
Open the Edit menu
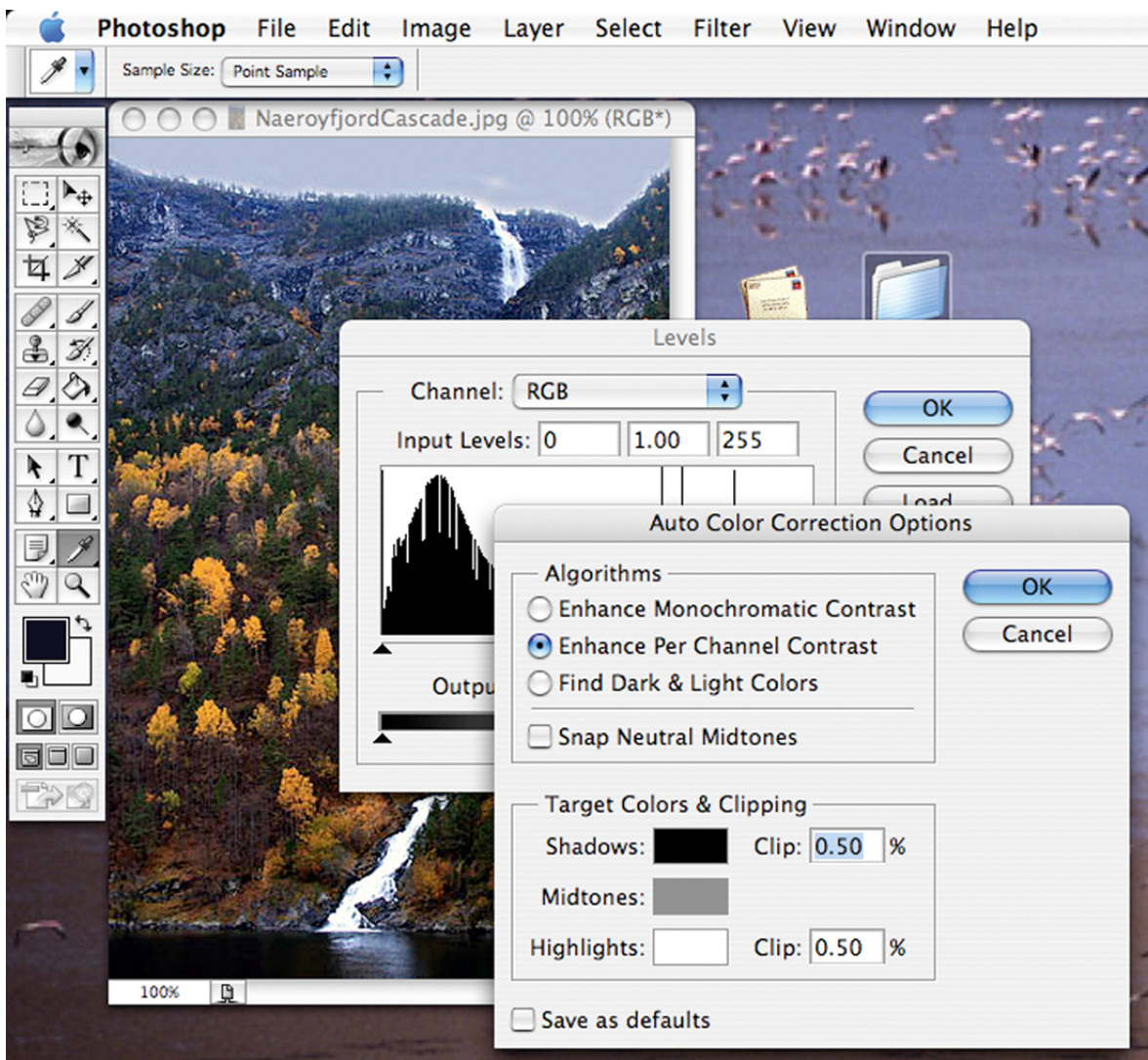tap(348, 27)
